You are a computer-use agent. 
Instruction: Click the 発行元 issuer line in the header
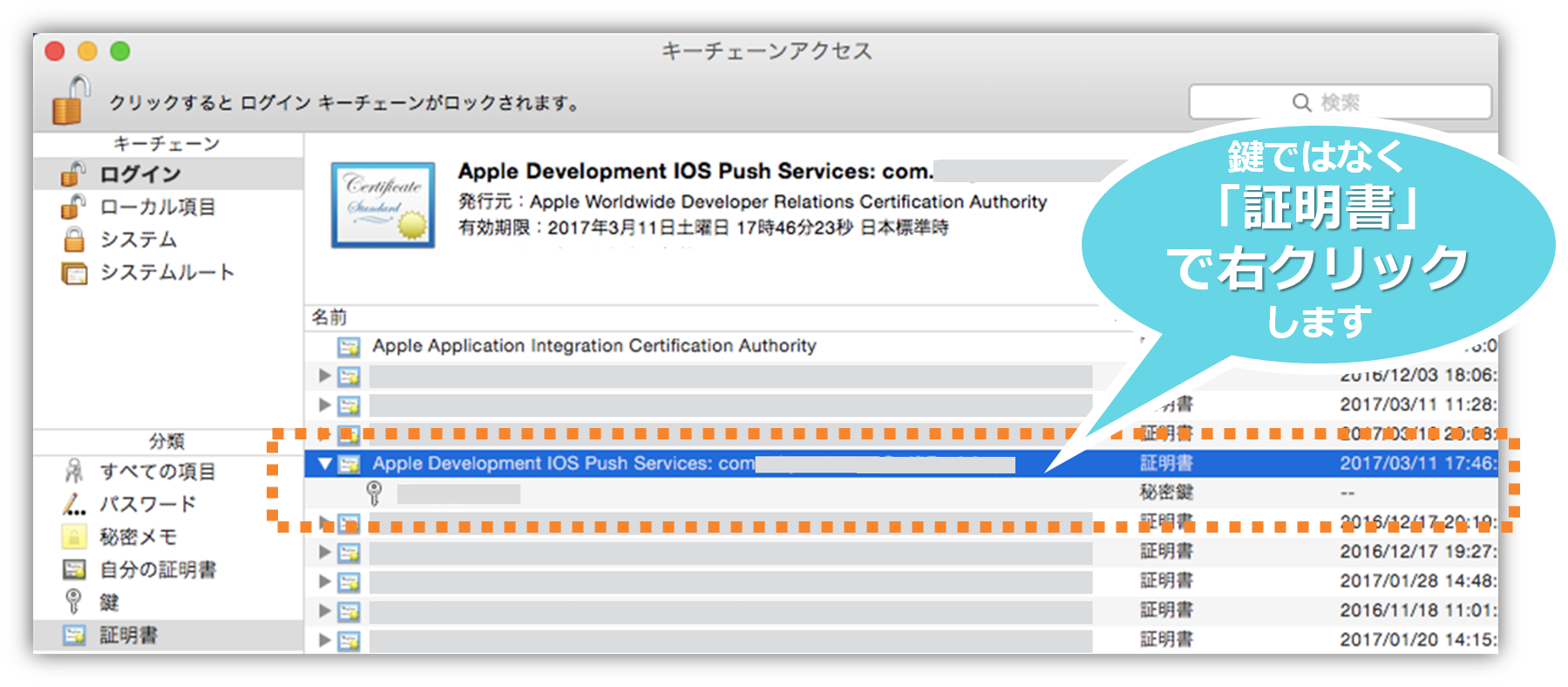click(752, 201)
